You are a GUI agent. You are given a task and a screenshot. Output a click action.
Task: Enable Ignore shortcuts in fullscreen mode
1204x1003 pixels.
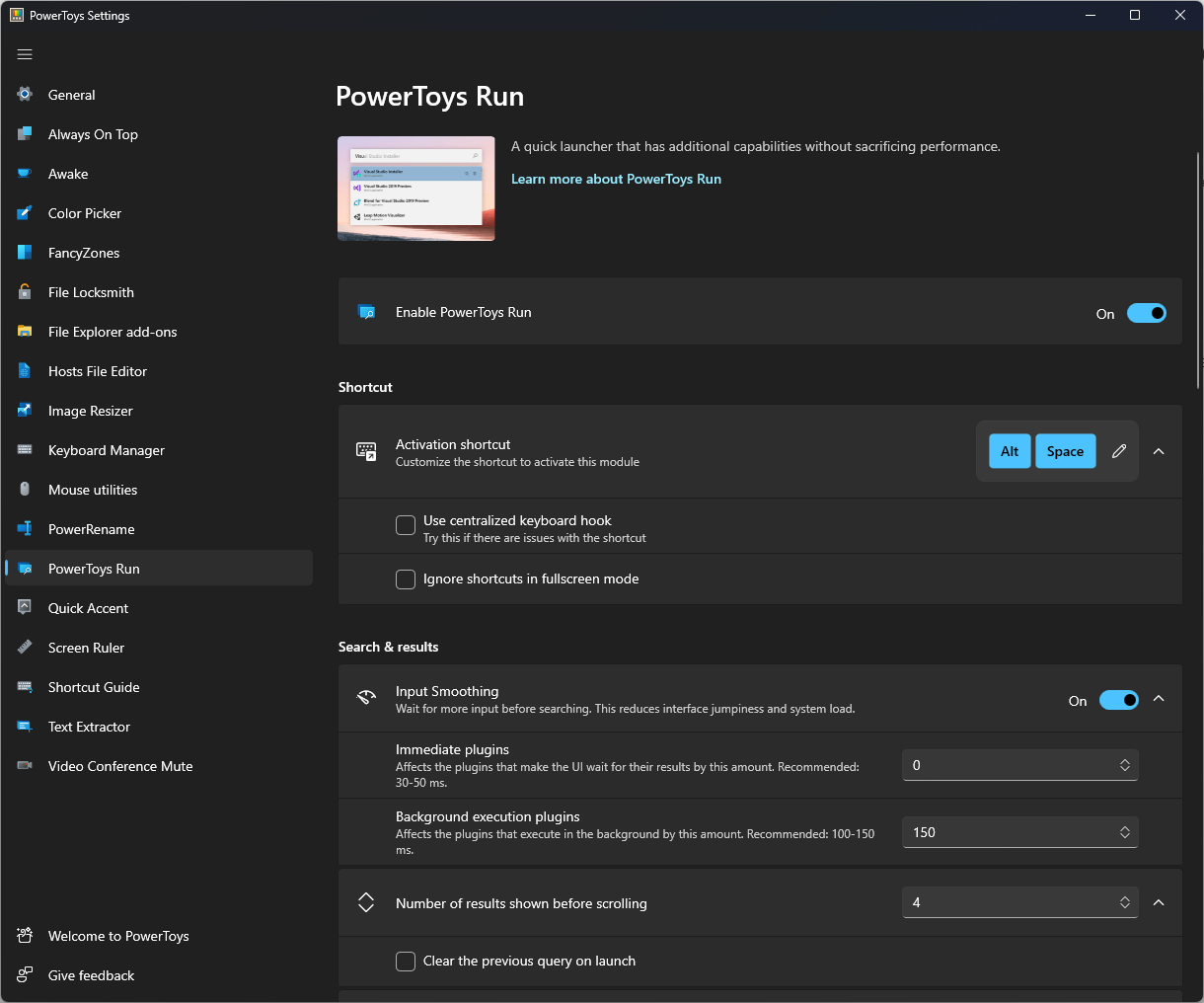(x=406, y=579)
